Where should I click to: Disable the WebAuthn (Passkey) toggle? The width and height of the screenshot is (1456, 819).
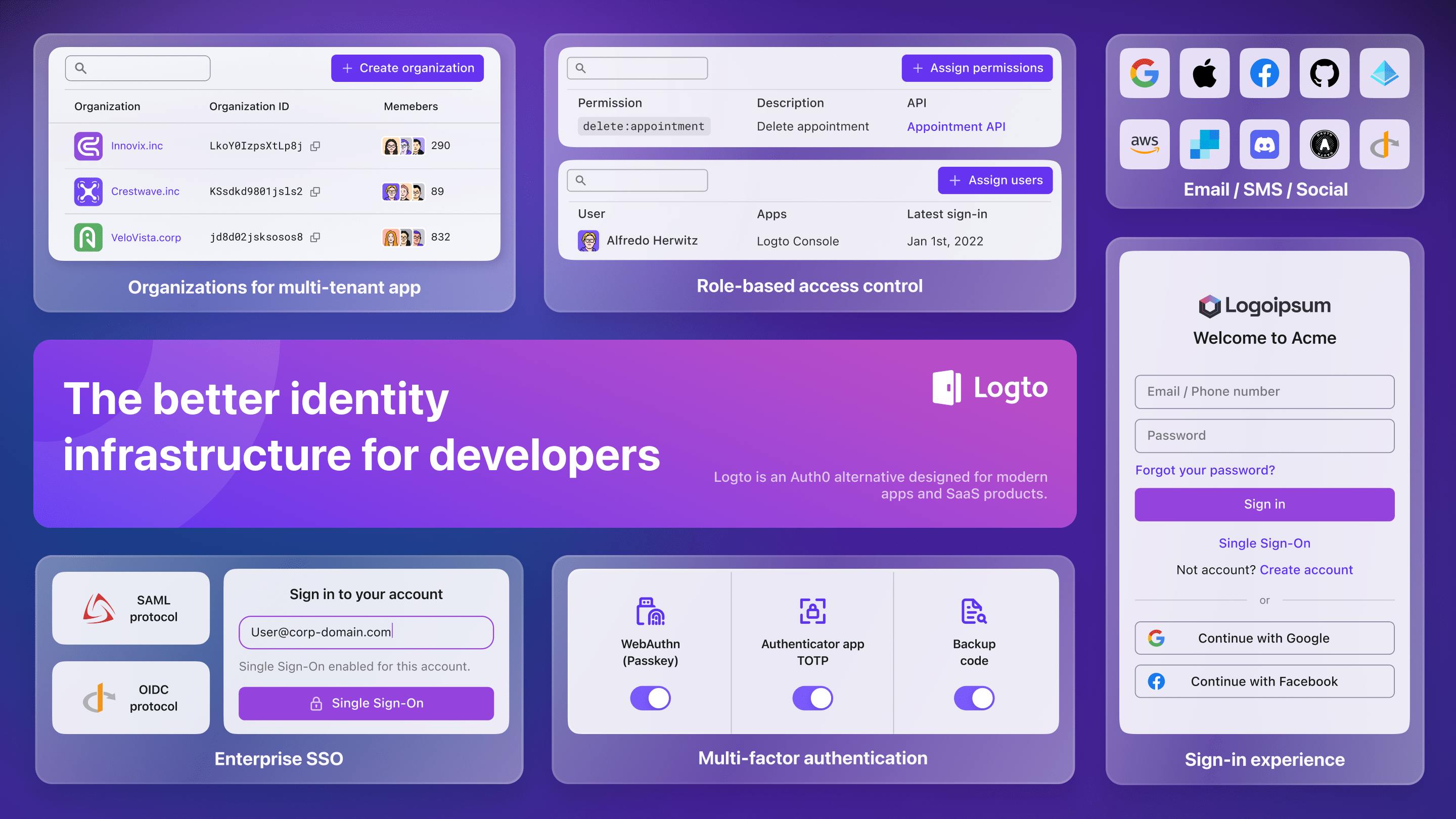651,698
